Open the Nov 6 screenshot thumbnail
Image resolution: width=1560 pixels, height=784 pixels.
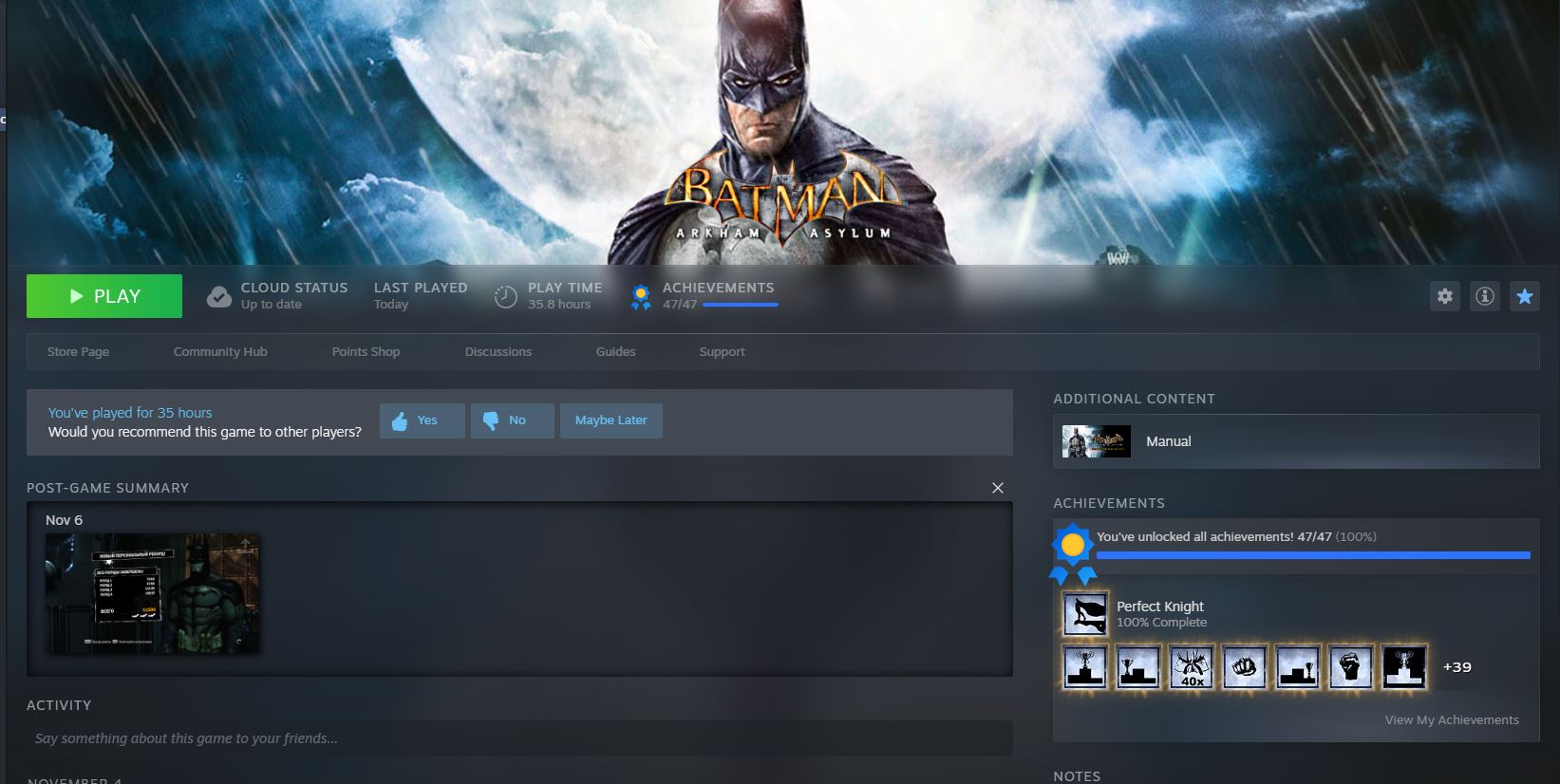[x=152, y=593]
